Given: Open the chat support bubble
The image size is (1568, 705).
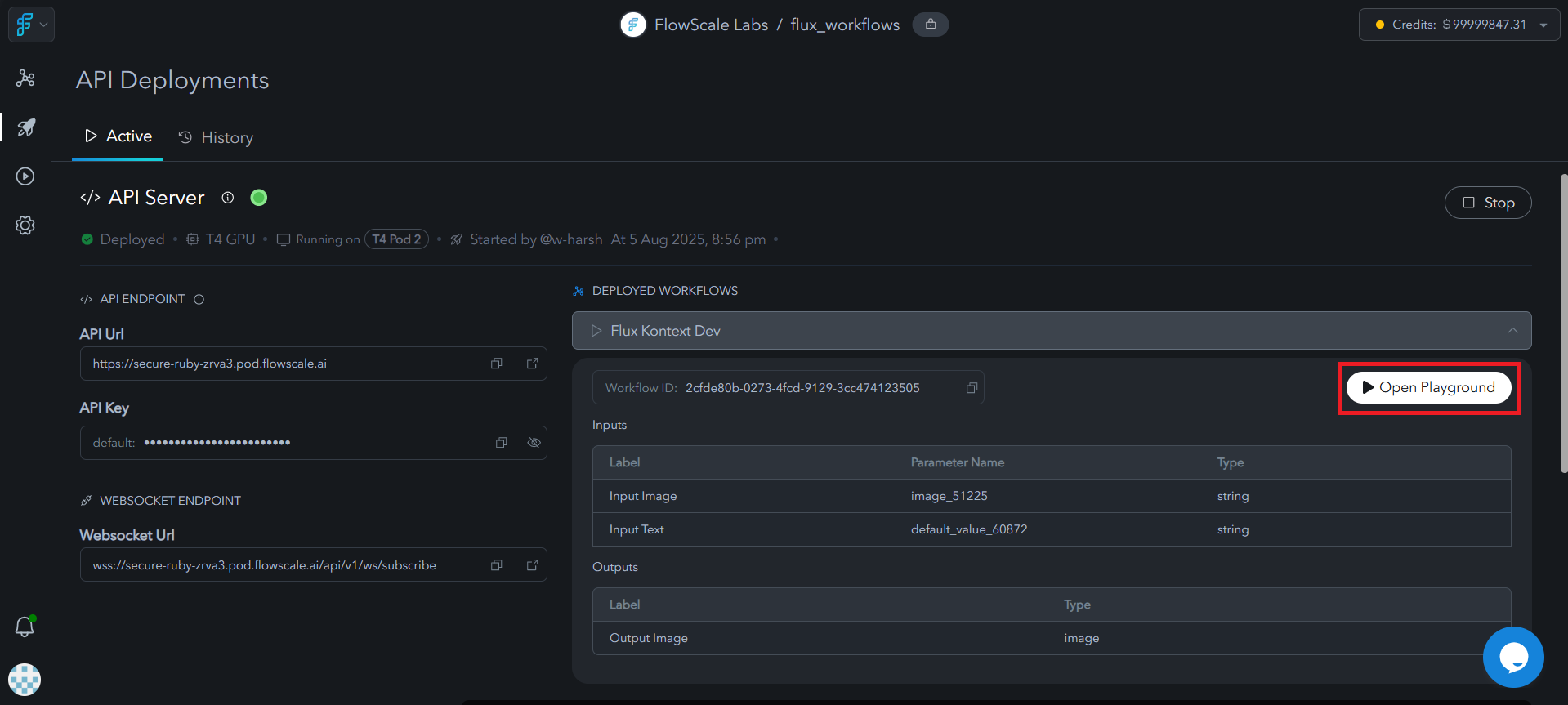Looking at the screenshot, I should [x=1513, y=657].
